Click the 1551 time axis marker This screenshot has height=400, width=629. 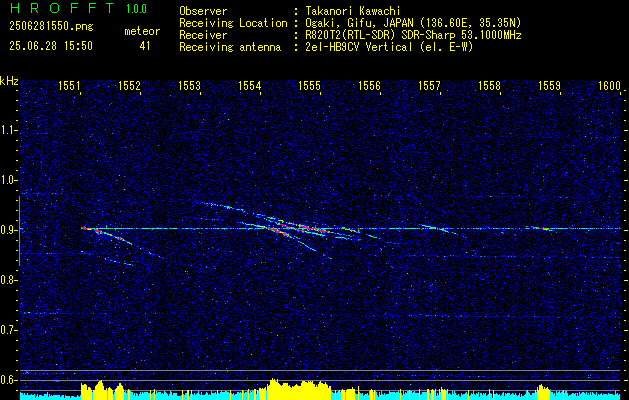click(x=69, y=85)
